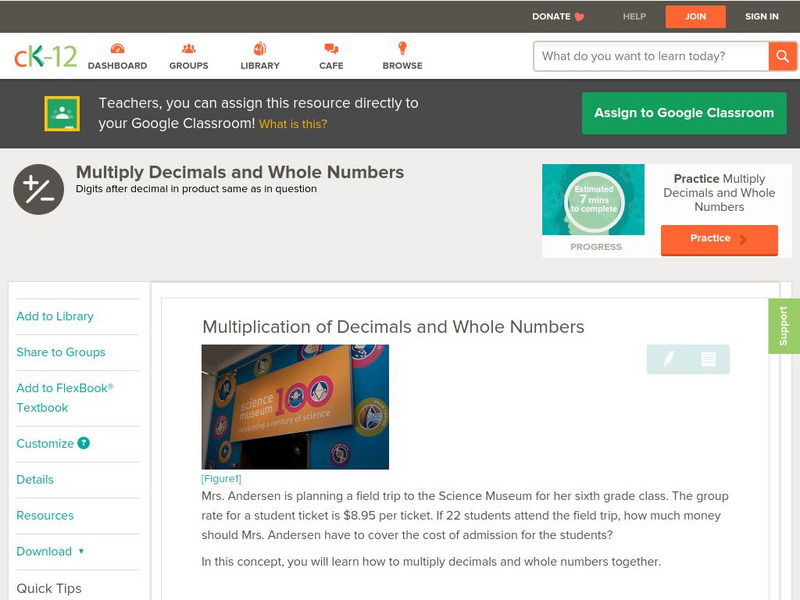Click the orange search magnifier button
Screen dimensions: 800x600
point(782,56)
